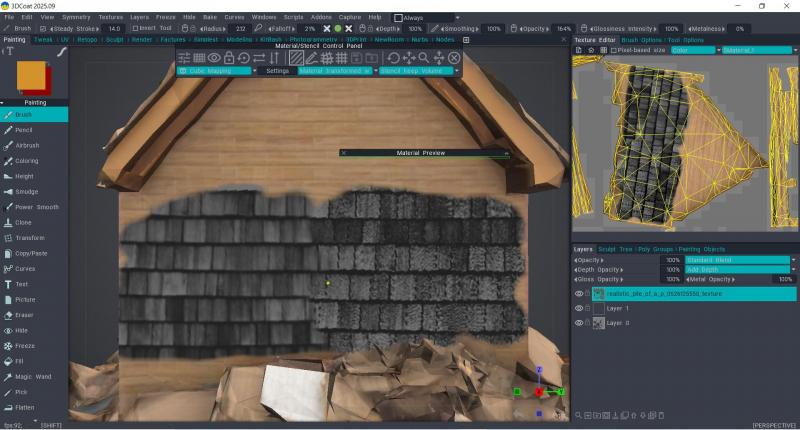Enable the Pixel-based size checkbox
Screen dimensions: 800x430
(616, 49)
